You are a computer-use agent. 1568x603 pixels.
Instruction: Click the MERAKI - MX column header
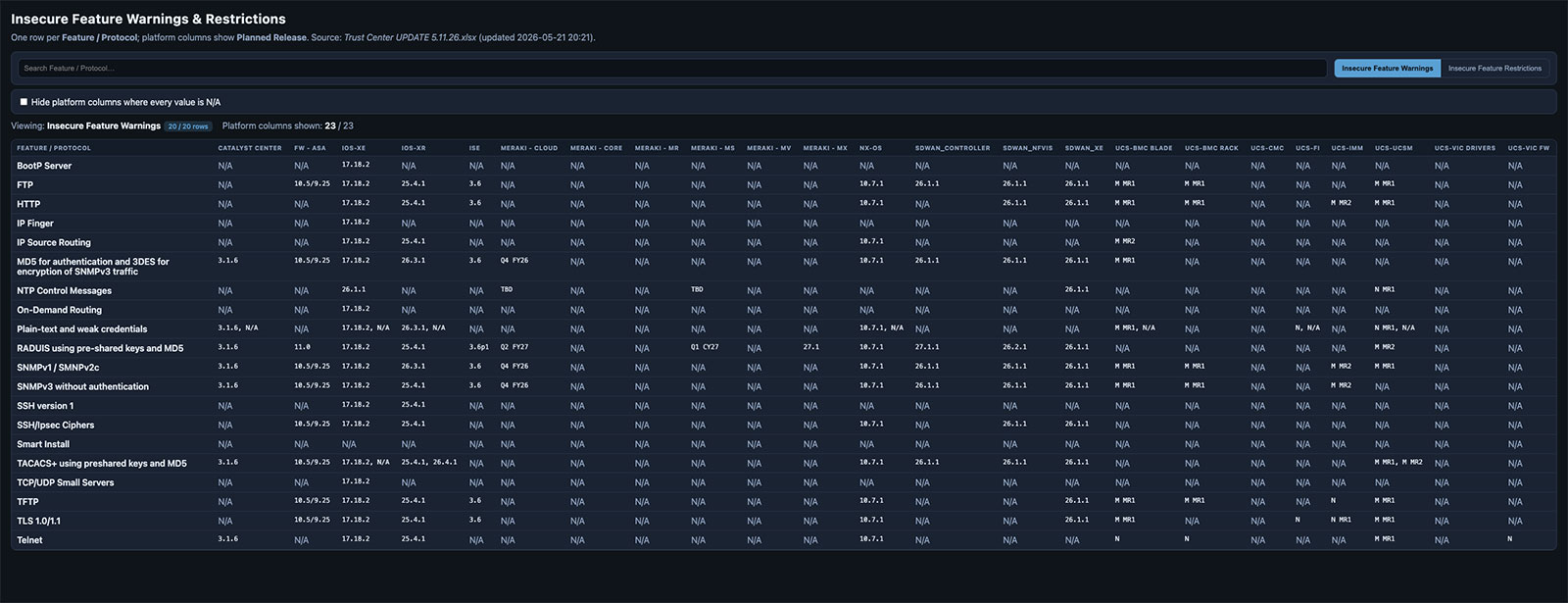(x=825, y=148)
